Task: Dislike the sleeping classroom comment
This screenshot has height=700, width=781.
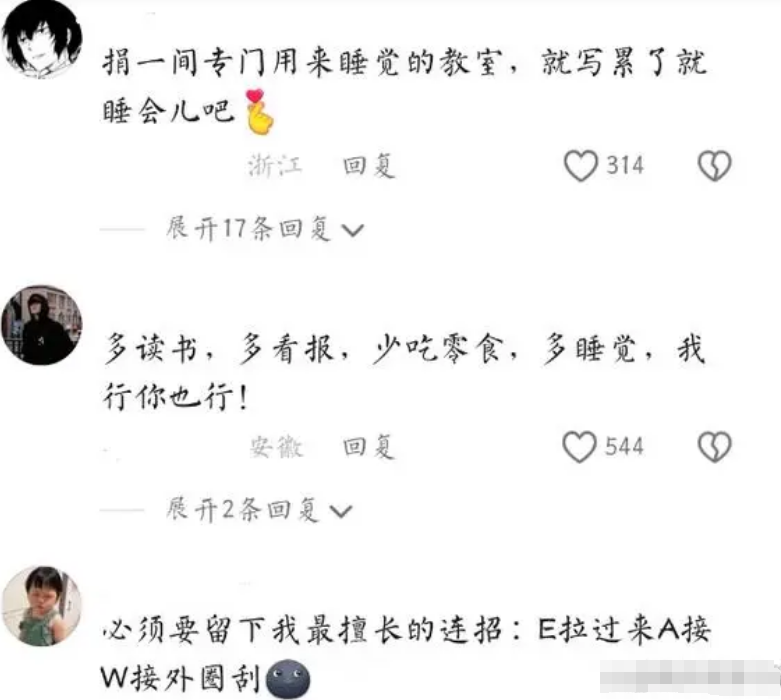Action: [714, 165]
